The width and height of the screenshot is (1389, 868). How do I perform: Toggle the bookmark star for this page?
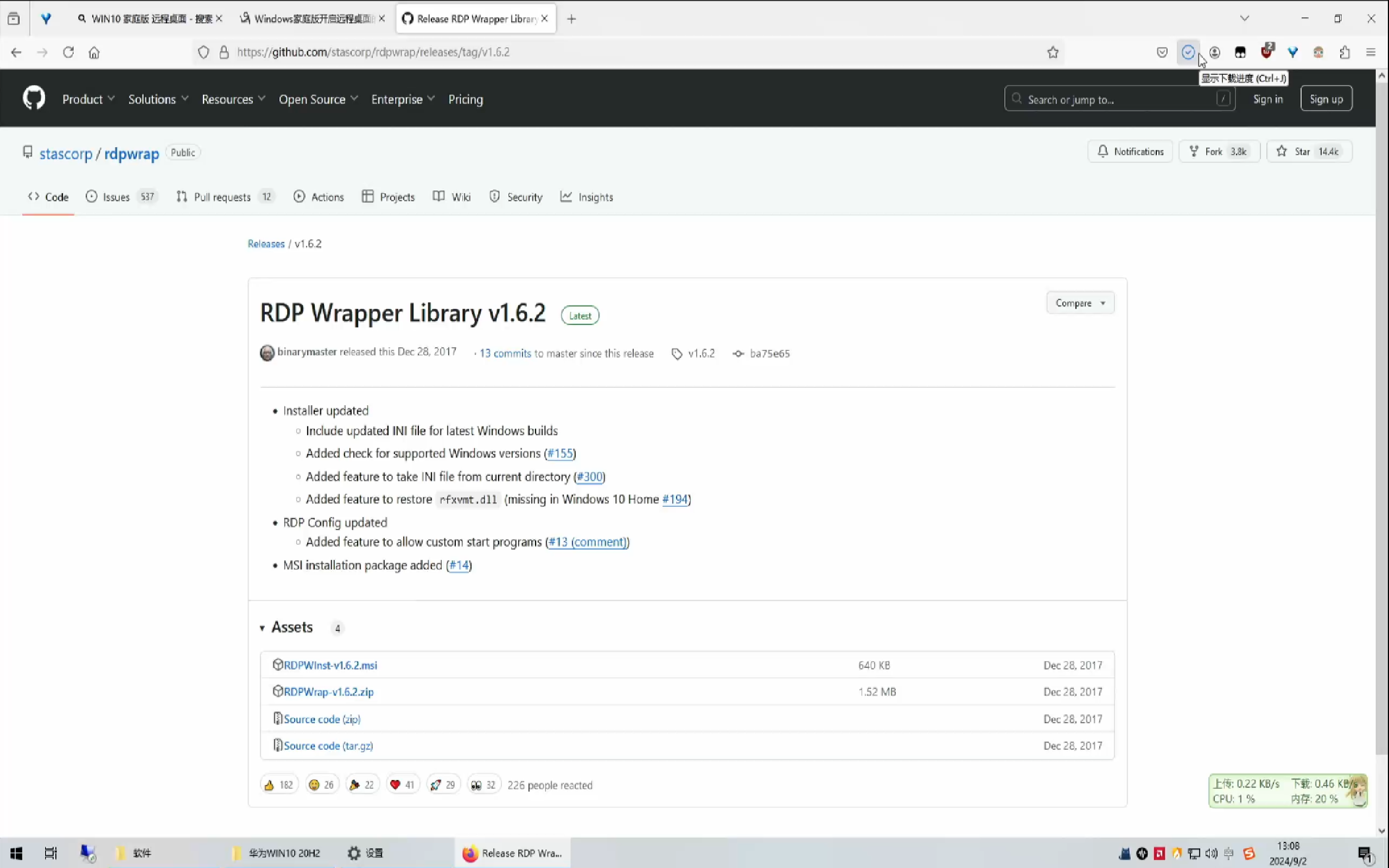(x=1053, y=52)
